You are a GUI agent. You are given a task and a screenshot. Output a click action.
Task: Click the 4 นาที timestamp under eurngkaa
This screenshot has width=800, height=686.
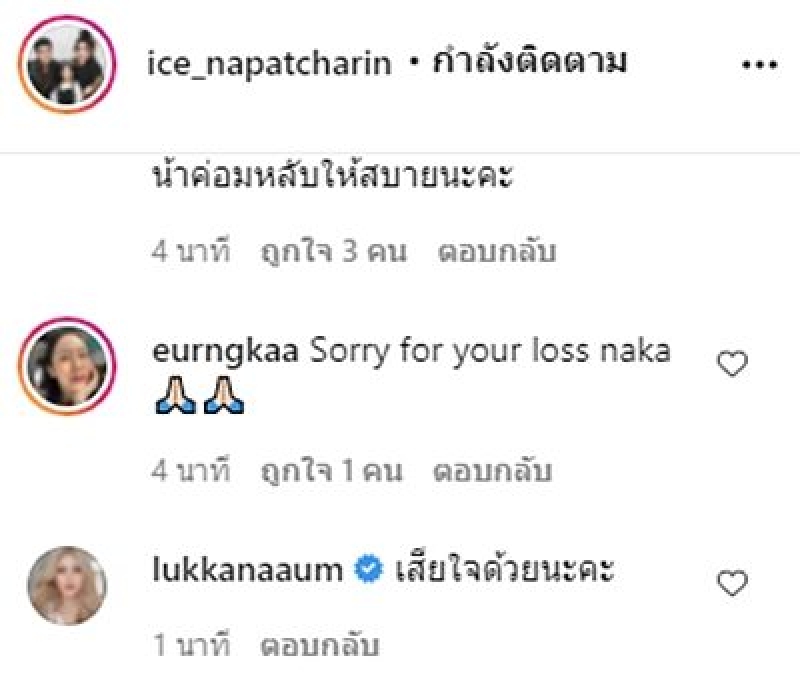pos(191,470)
